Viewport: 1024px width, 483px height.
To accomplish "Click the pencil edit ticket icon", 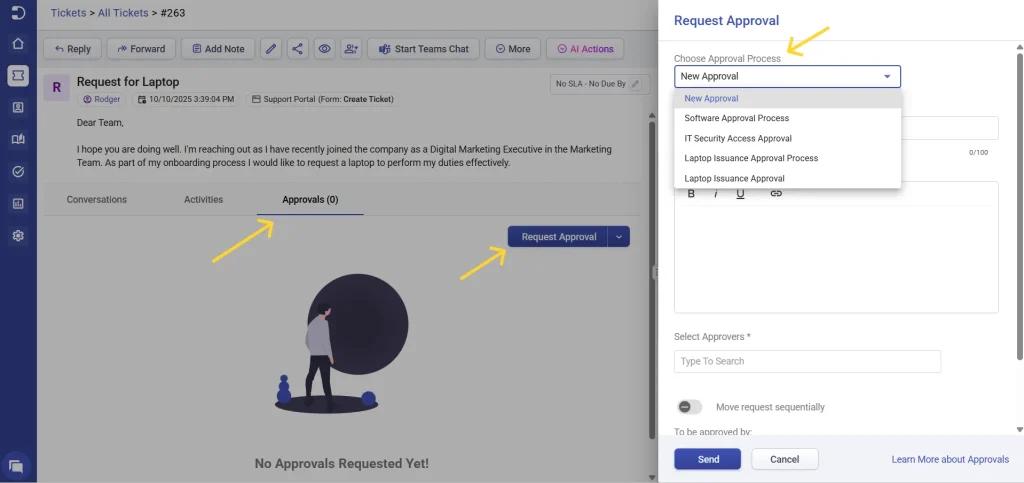I will pyautogui.click(x=270, y=49).
